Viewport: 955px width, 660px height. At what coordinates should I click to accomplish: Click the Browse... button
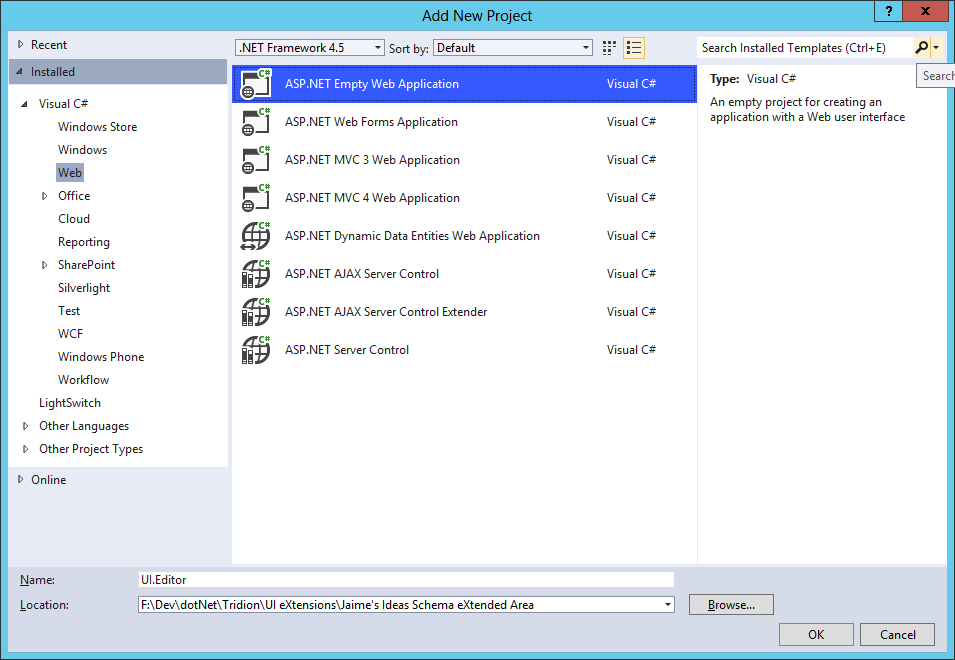(731, 605)
